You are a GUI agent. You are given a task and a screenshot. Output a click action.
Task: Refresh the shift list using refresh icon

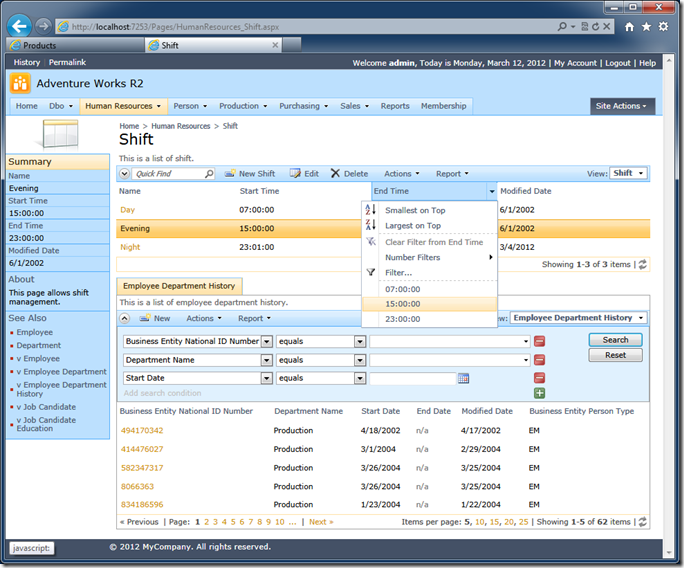[x=642, y=265]
